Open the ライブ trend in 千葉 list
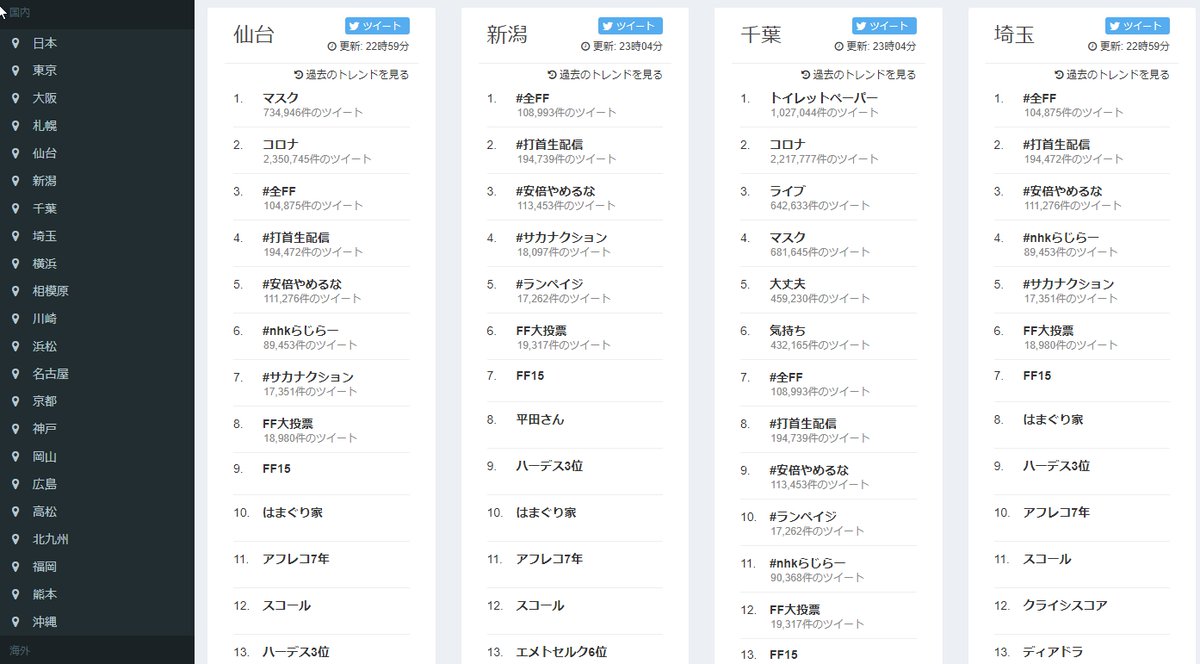This screenshot has height=664, width=1200. (x=787, y=191)
